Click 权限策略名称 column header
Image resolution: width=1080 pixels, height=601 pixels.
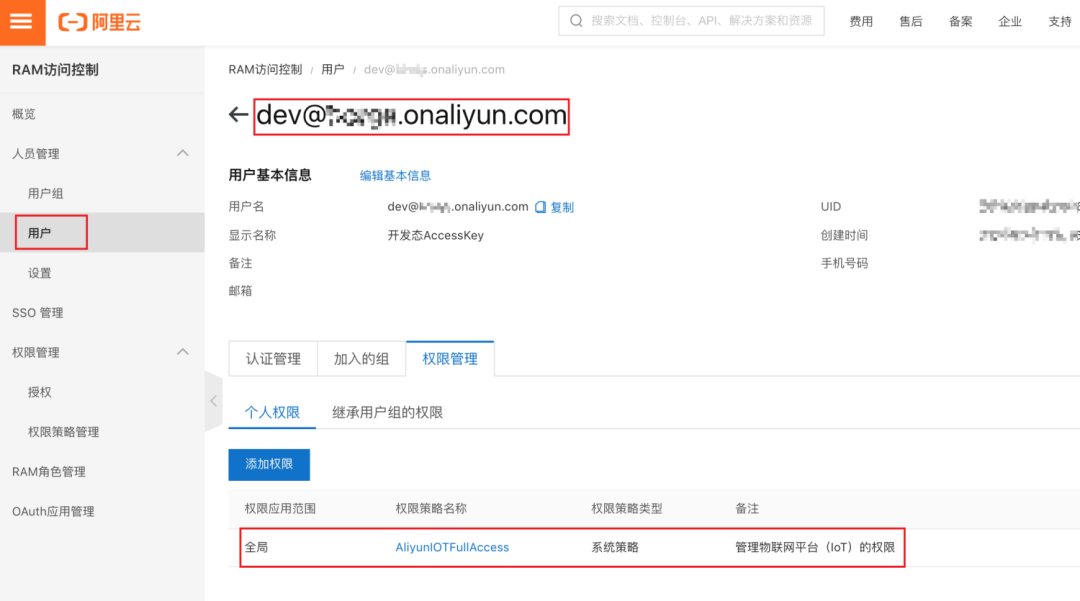[431, 509]
